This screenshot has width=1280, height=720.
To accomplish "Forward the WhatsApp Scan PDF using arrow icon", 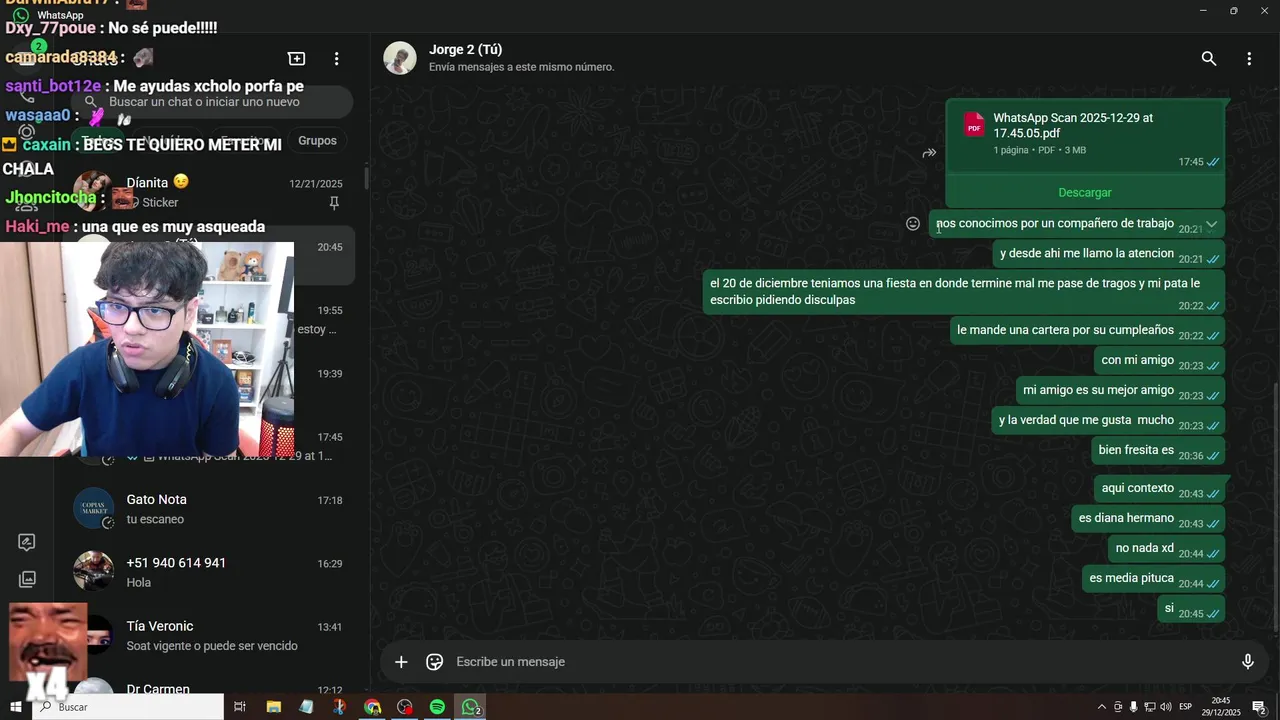I will (x=929, y=153).
